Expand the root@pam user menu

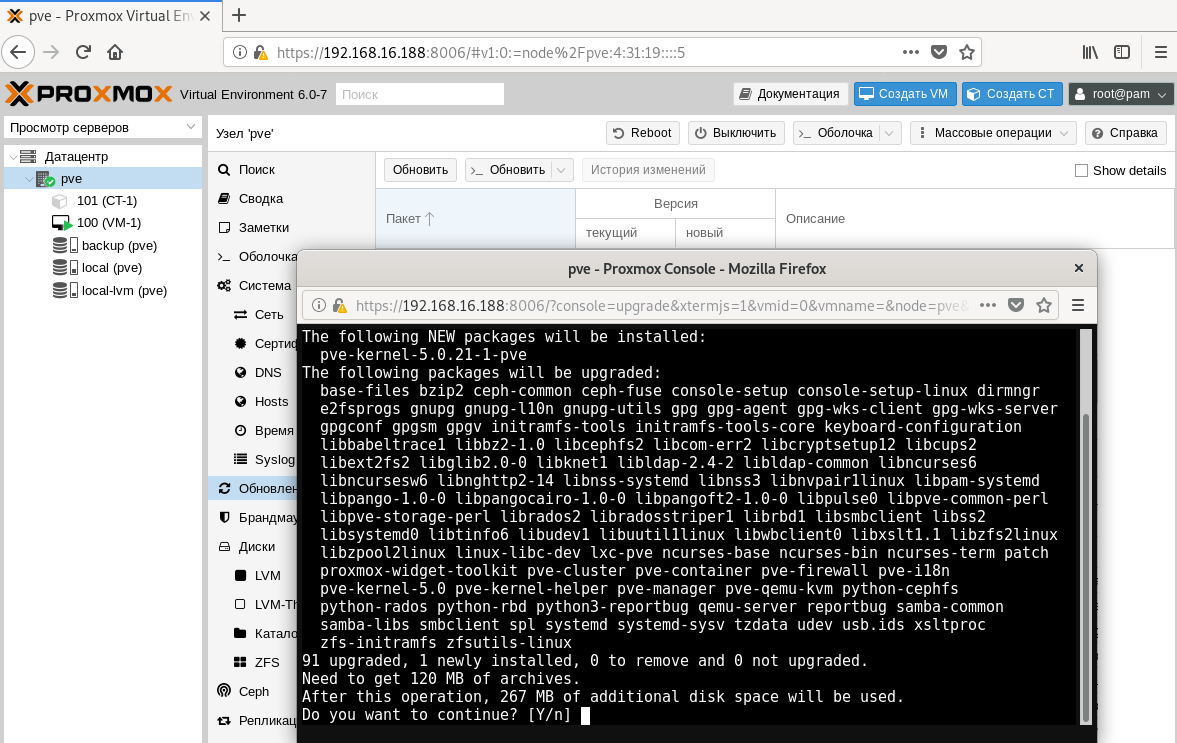pyautogui.click(x=1120, y=94)
